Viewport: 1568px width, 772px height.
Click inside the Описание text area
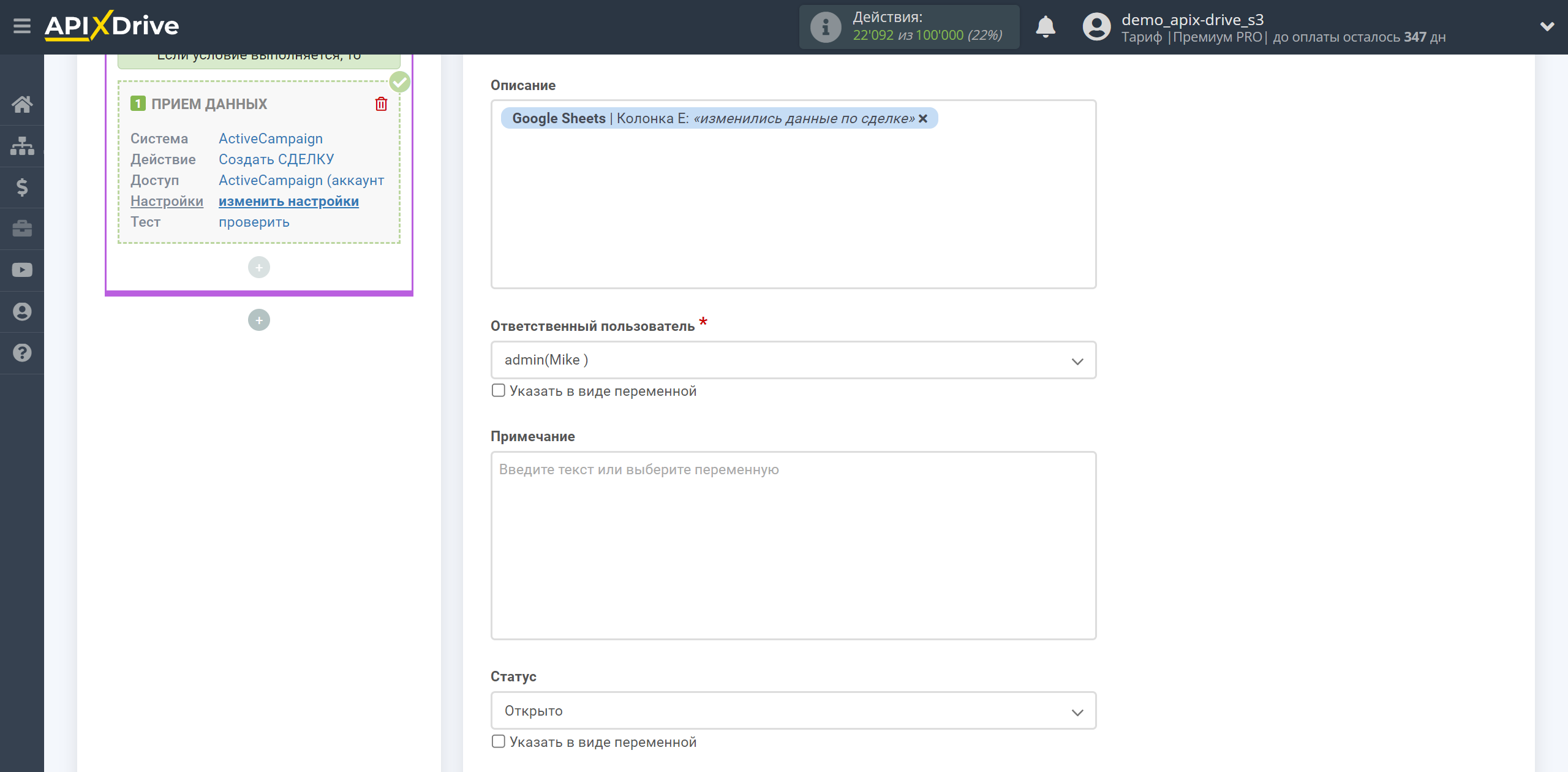(793, 194)
